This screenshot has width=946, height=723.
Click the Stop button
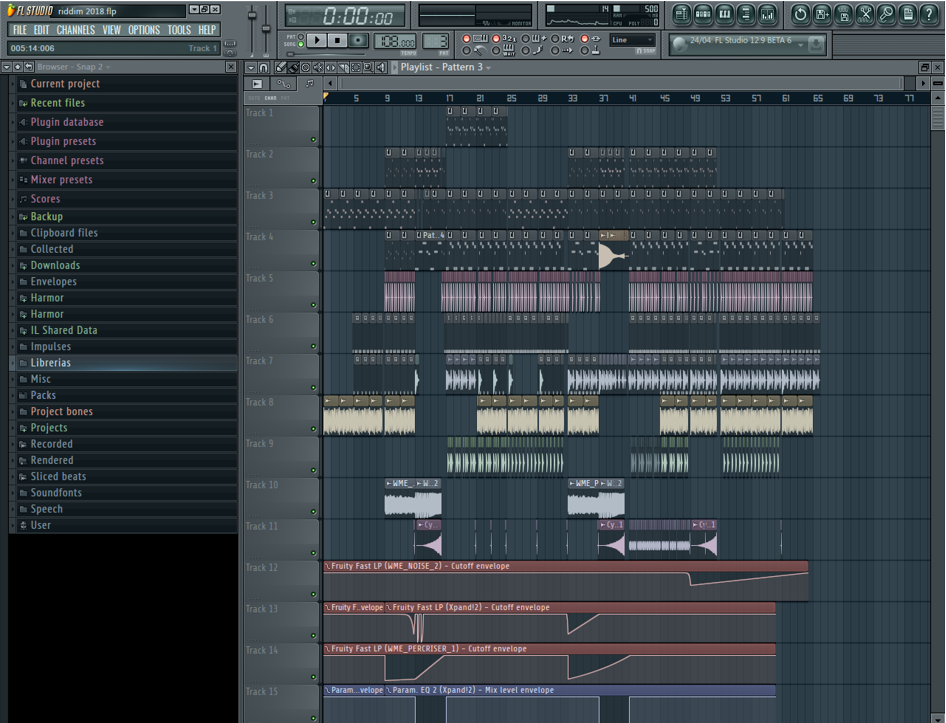point(337,40)
